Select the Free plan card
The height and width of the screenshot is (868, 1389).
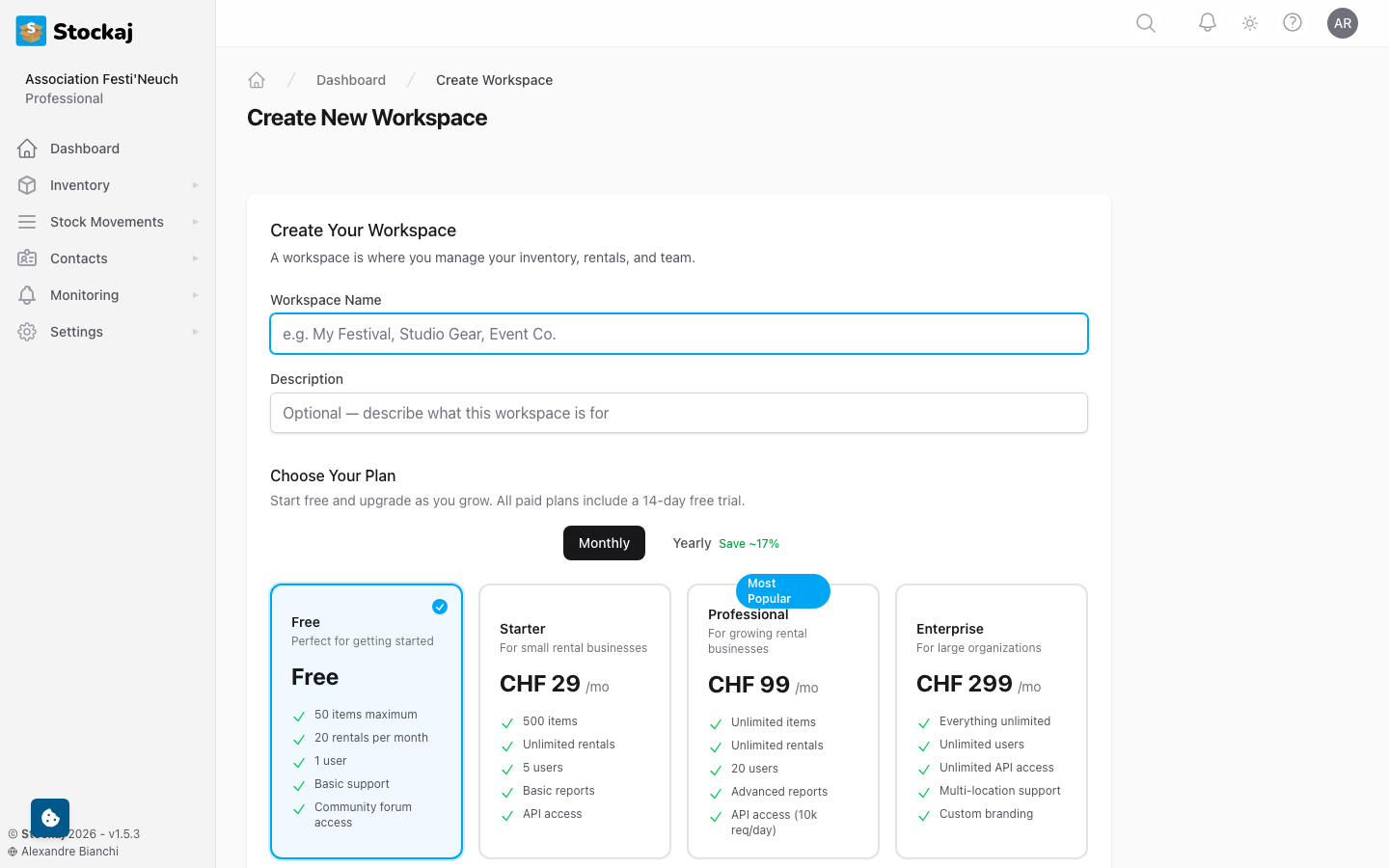coord(367,721)
